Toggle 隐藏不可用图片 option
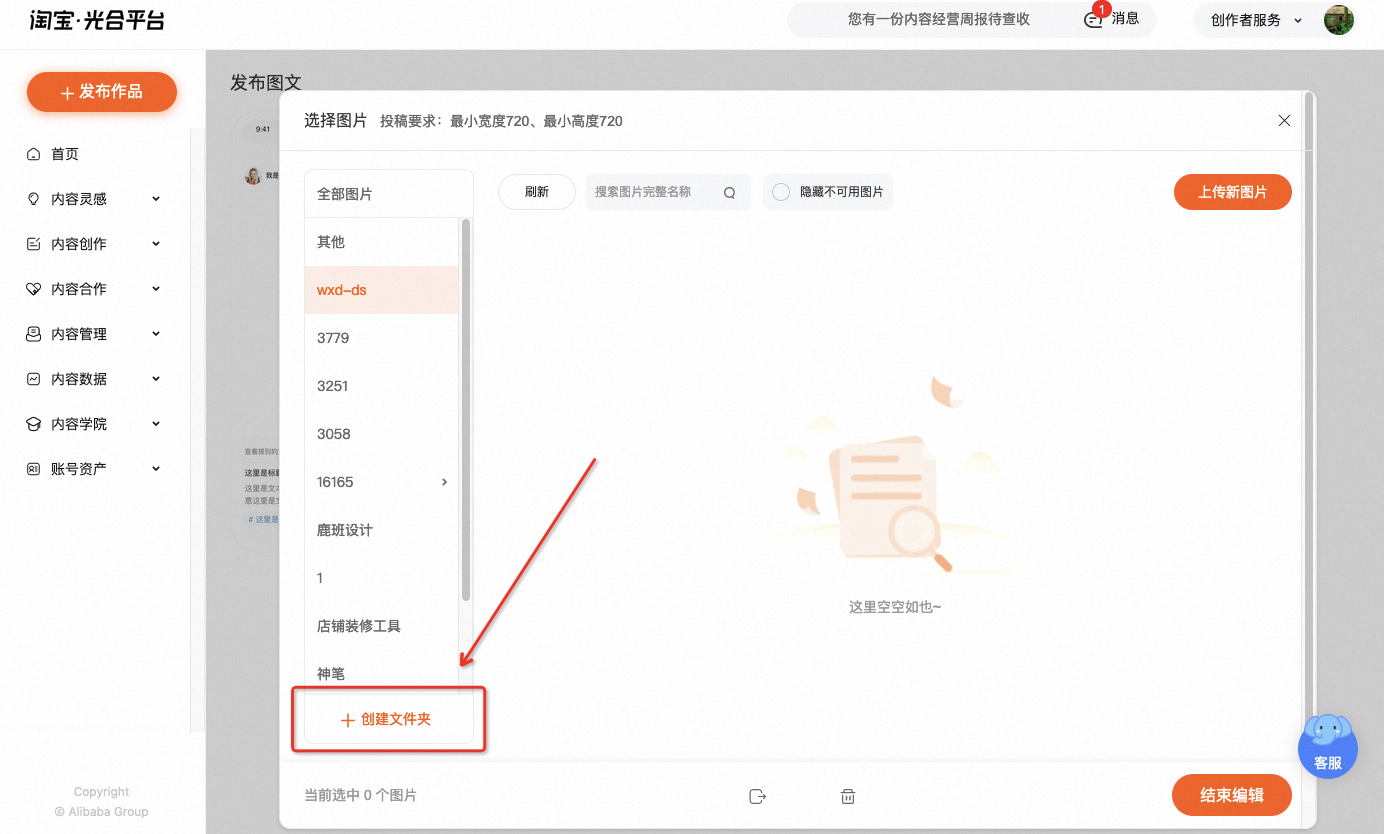 point(781,192)
